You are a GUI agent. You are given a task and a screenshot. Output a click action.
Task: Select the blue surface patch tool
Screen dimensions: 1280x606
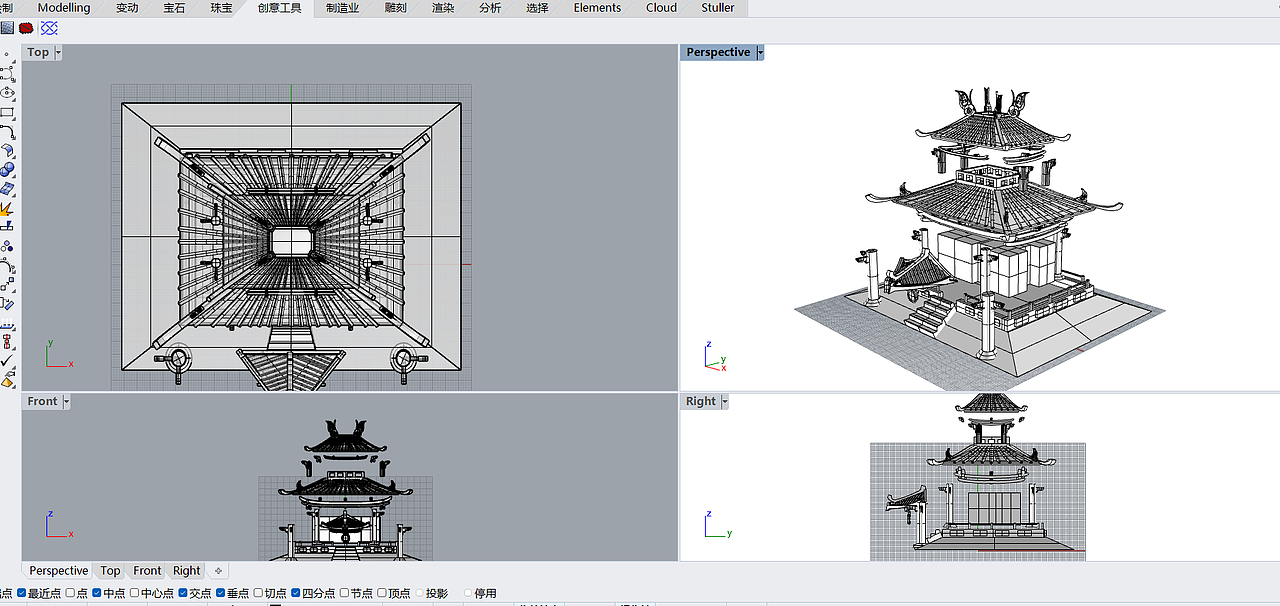[x=8, y=189]
